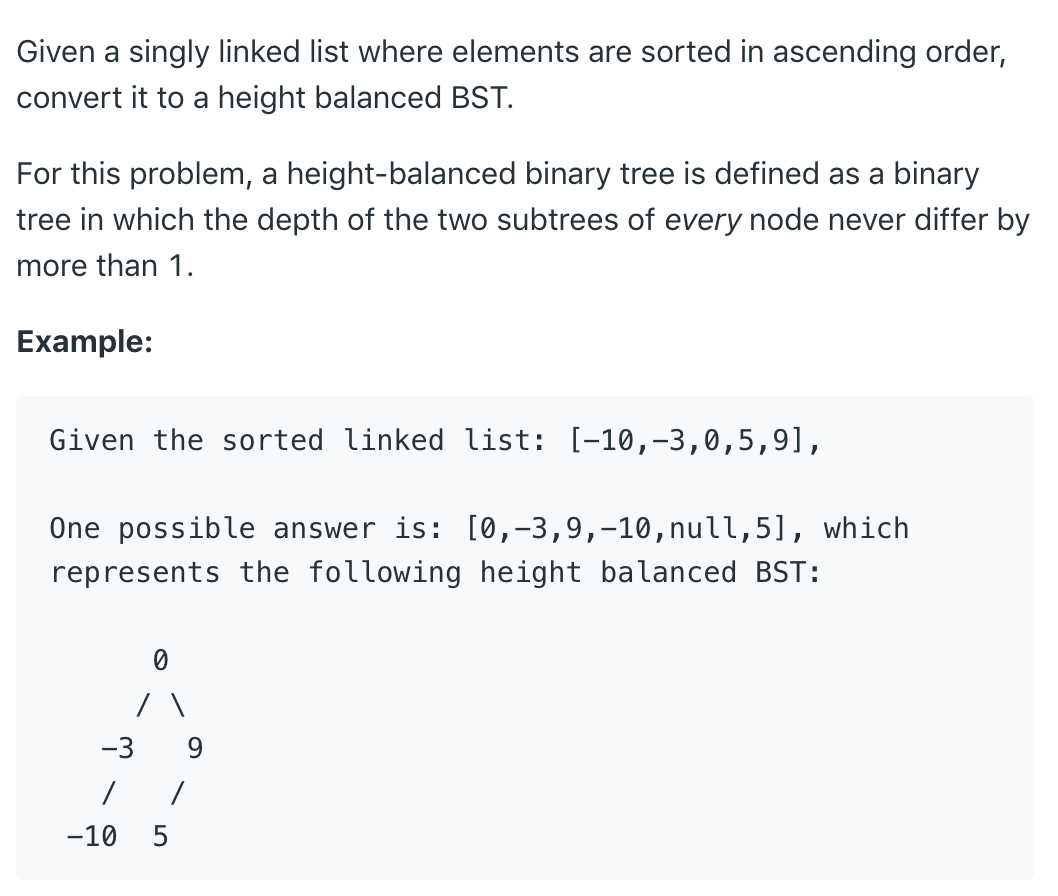1058x896 pixels.
Task: Click the tree node labeled -3
Action: [x=117, y=748]
